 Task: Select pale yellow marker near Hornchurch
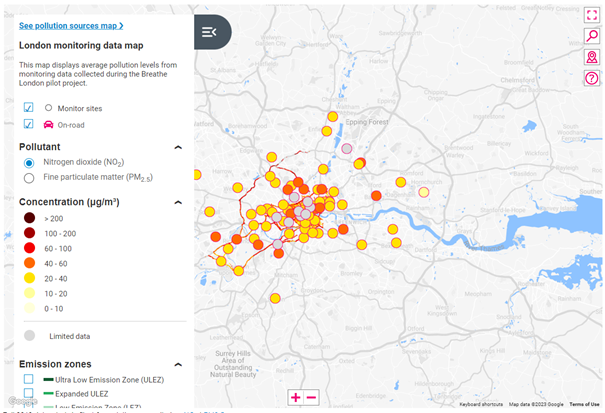pyautogui.click(x=424, y=192)
